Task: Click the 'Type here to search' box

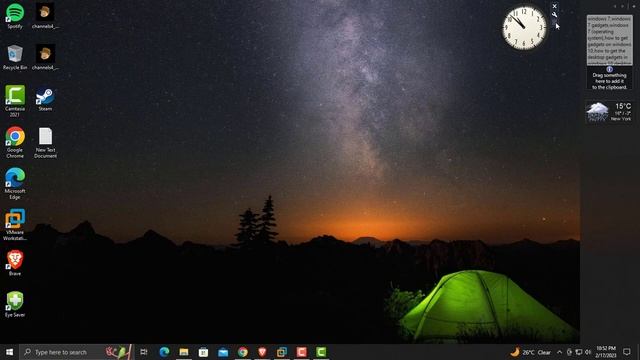Action: 77,352
